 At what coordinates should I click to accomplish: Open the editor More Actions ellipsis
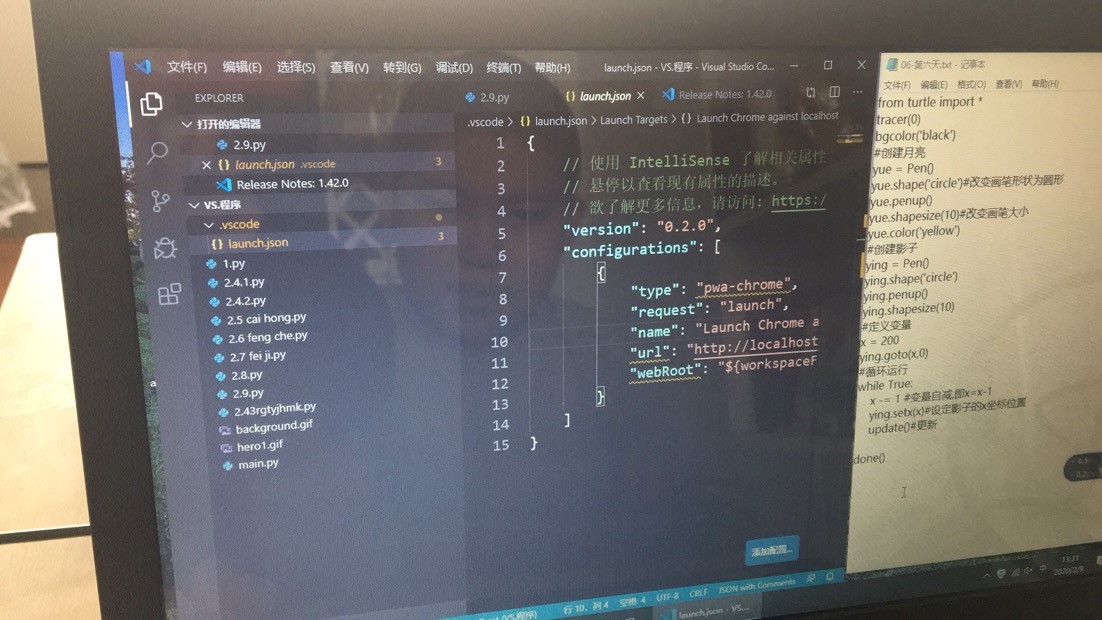point(857,93)
